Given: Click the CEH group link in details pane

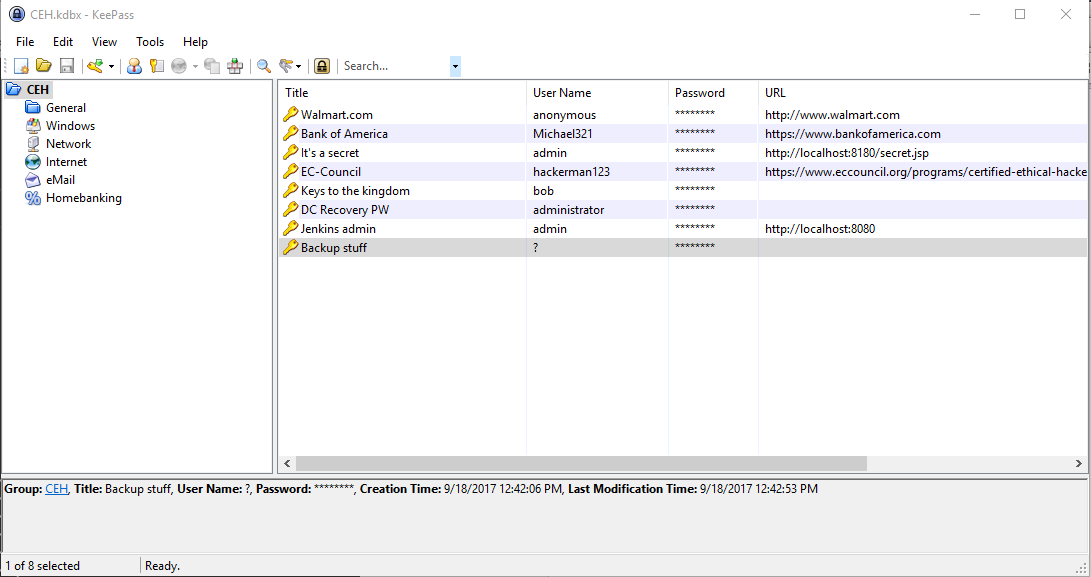Looking at the screenshot, I should [x=56, y=489].
